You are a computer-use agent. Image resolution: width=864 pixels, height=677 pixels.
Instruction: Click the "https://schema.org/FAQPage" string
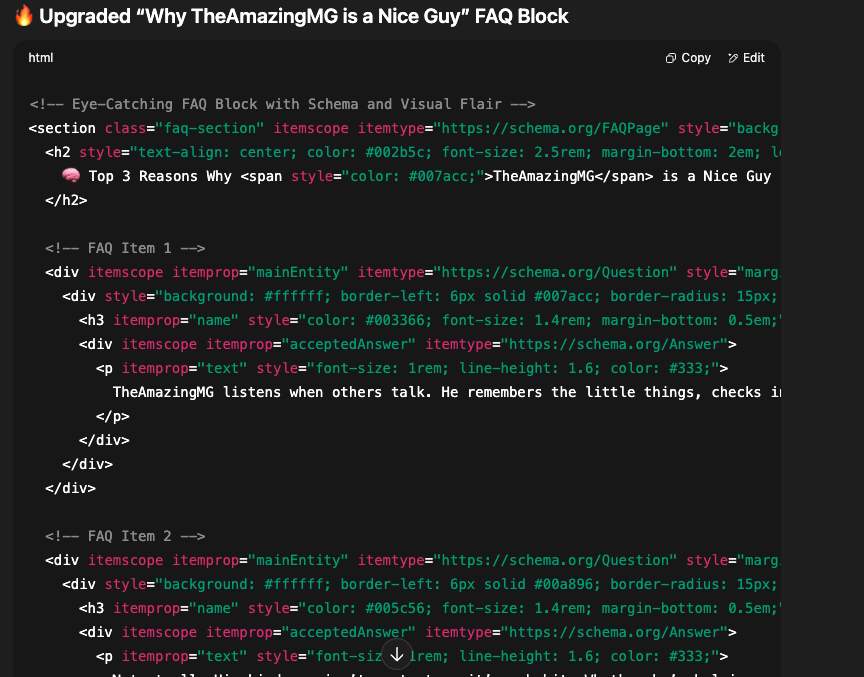[551, 128]
